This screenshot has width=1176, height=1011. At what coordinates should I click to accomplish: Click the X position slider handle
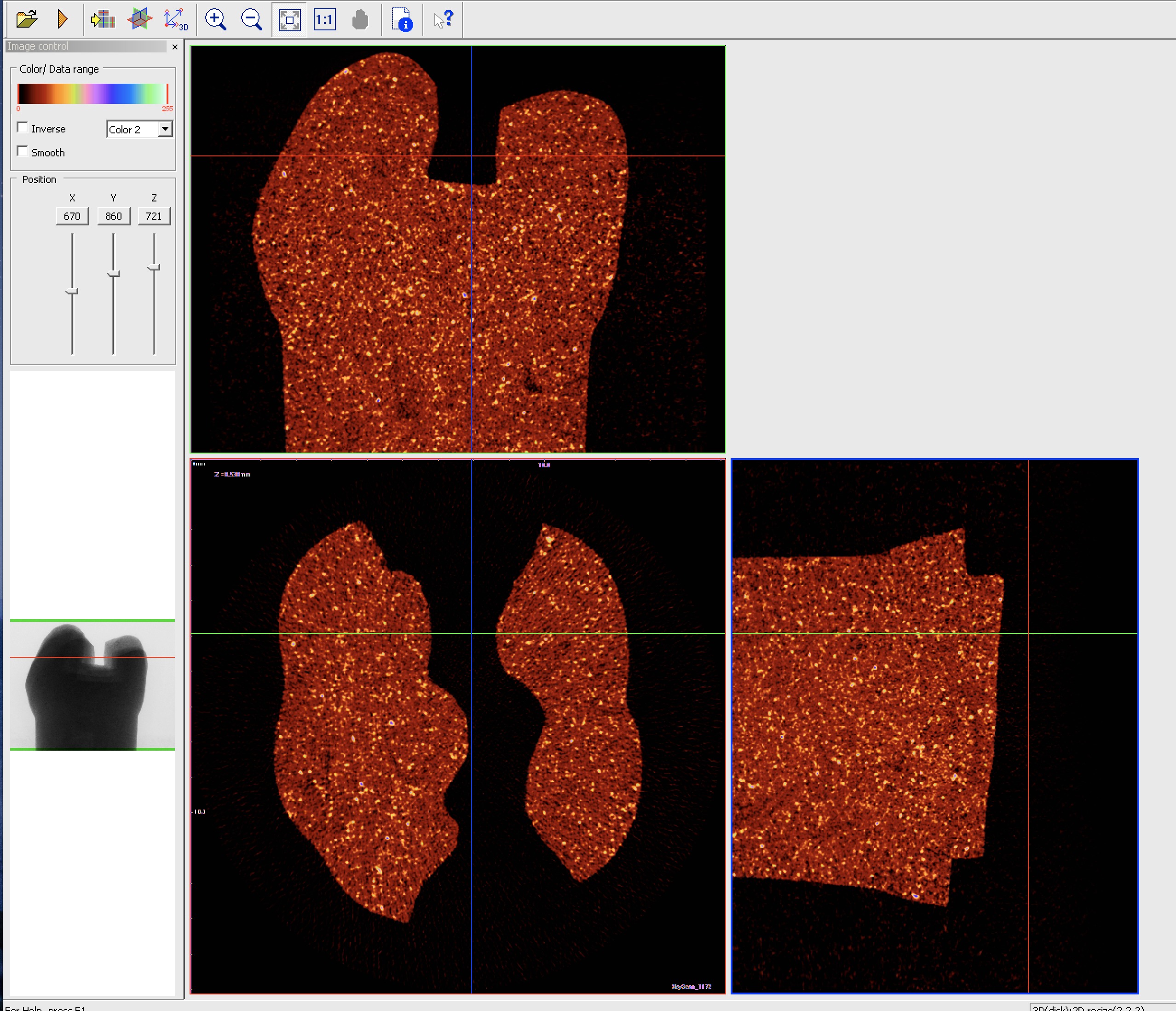(x=72, y=292)
